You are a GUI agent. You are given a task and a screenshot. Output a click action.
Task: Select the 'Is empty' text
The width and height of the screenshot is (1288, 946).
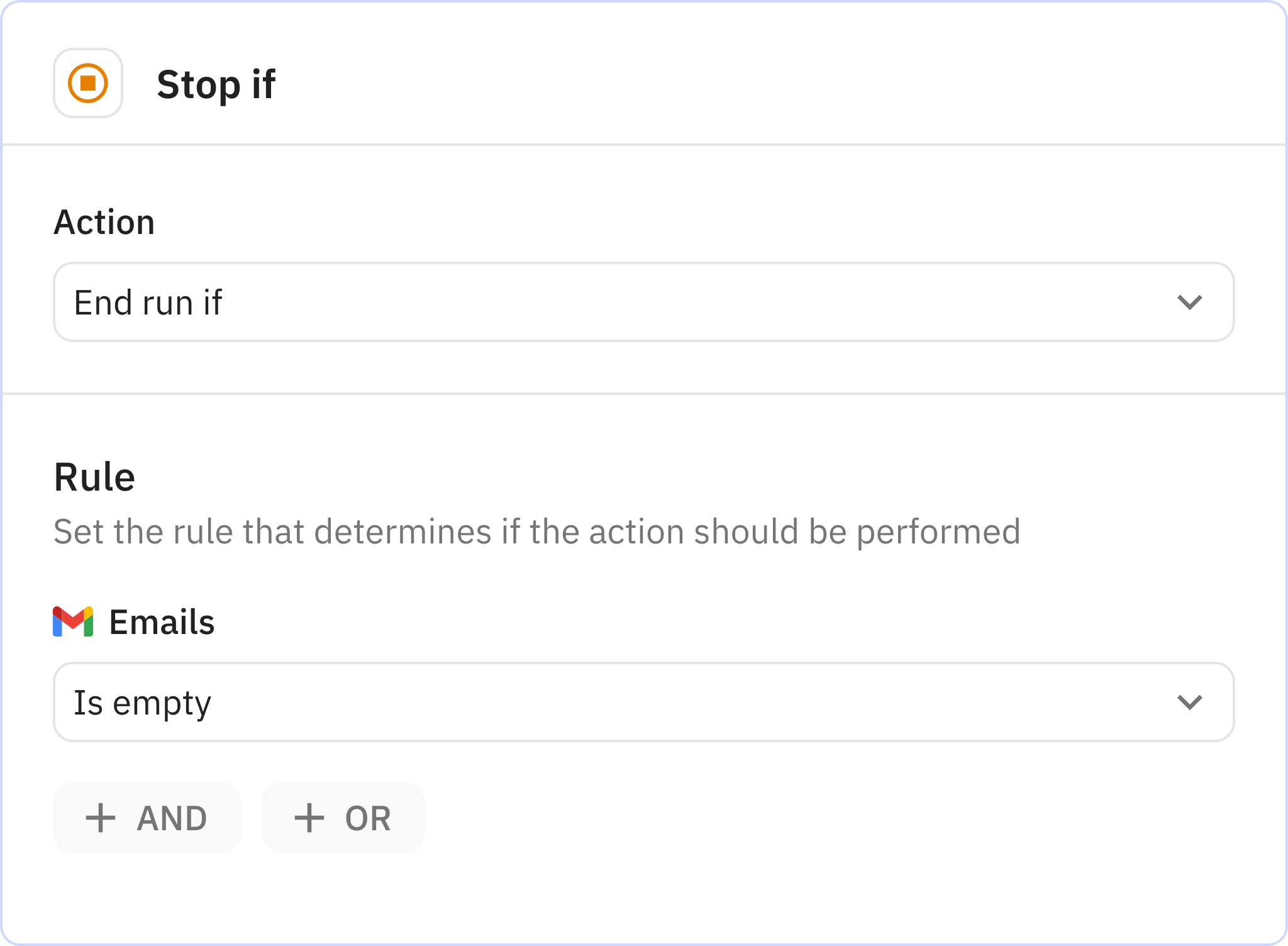point(142,703)
